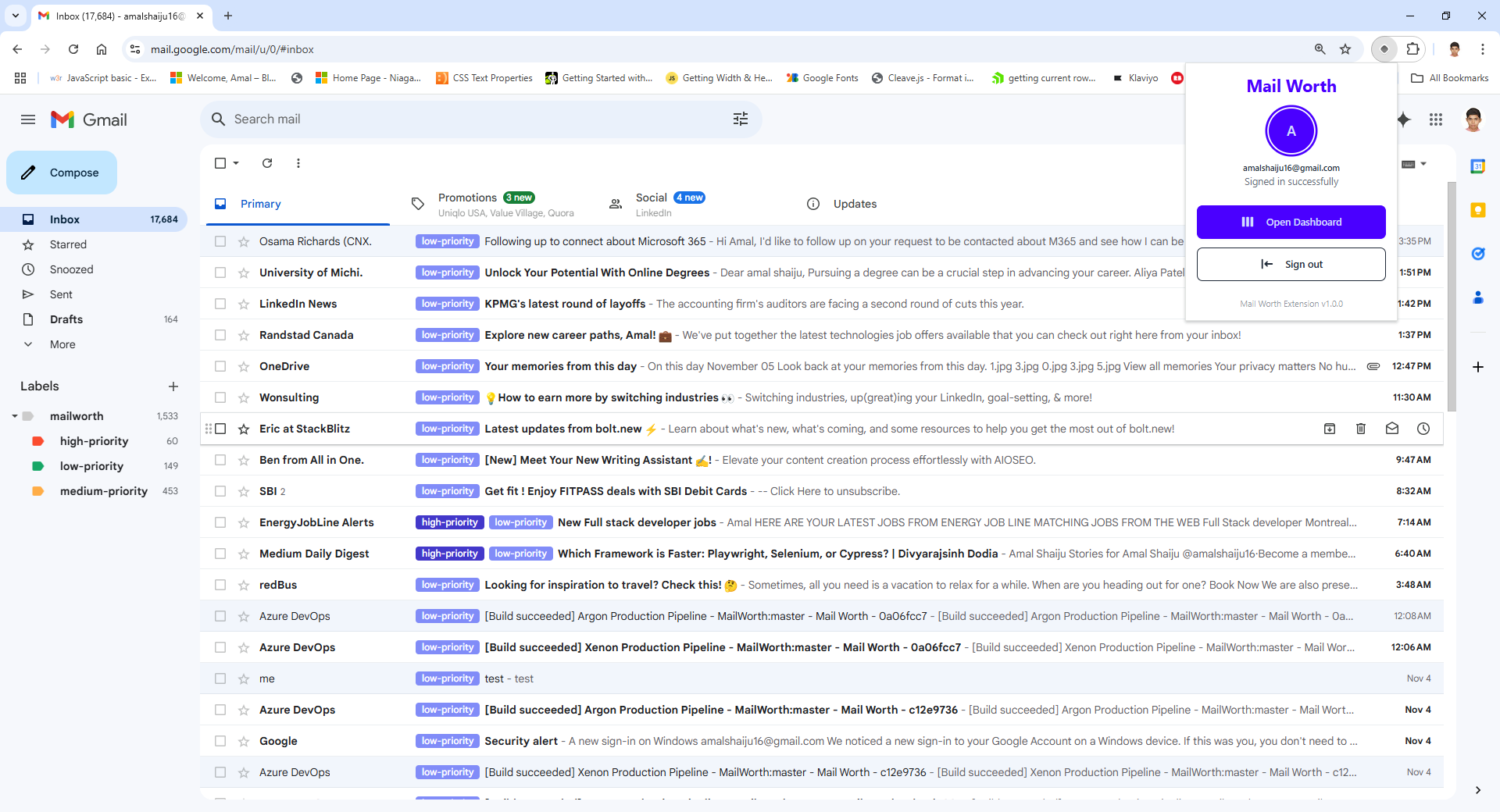Delete the Eric at StackBlitz email
The width and height of the screenshot is (1500, 812).
click(1361, 429)
